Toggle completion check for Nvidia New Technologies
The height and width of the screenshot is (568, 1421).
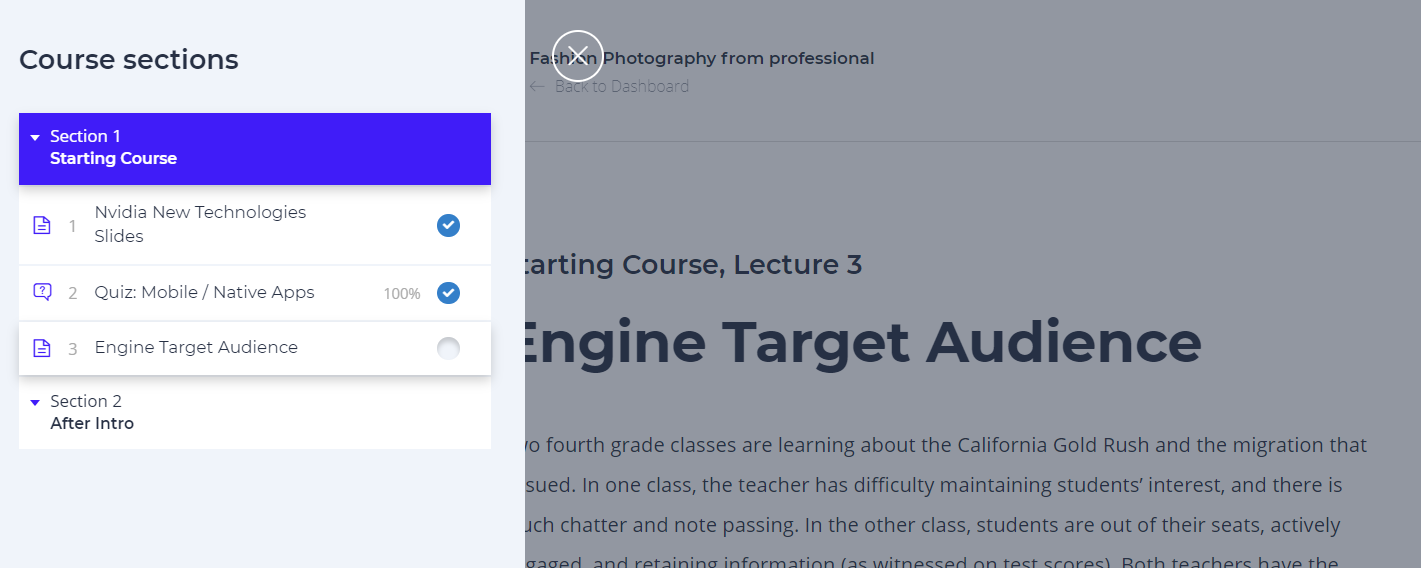point(448,225)
